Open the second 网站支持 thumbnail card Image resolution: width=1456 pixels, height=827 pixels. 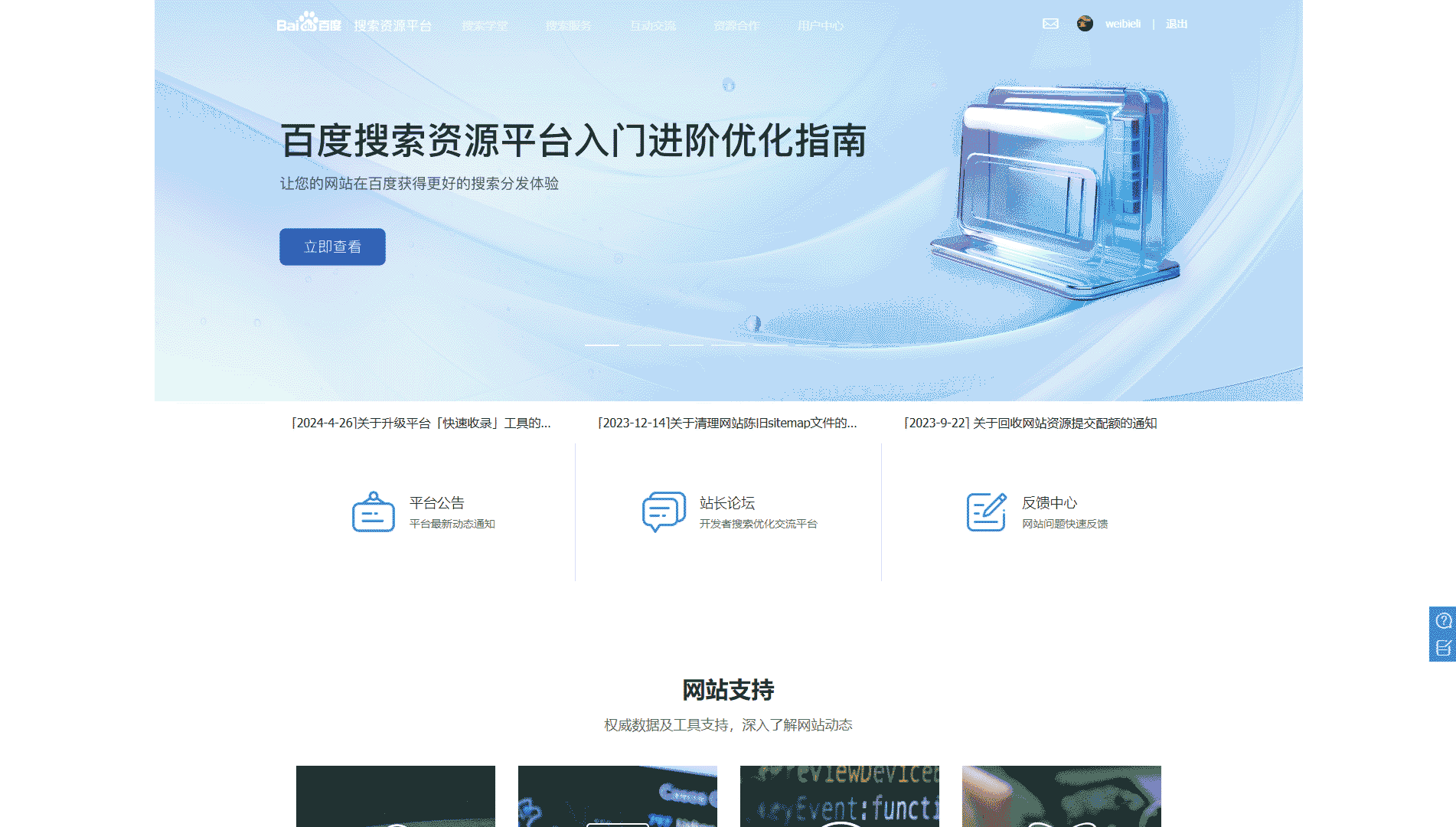(x=618, y=796)
